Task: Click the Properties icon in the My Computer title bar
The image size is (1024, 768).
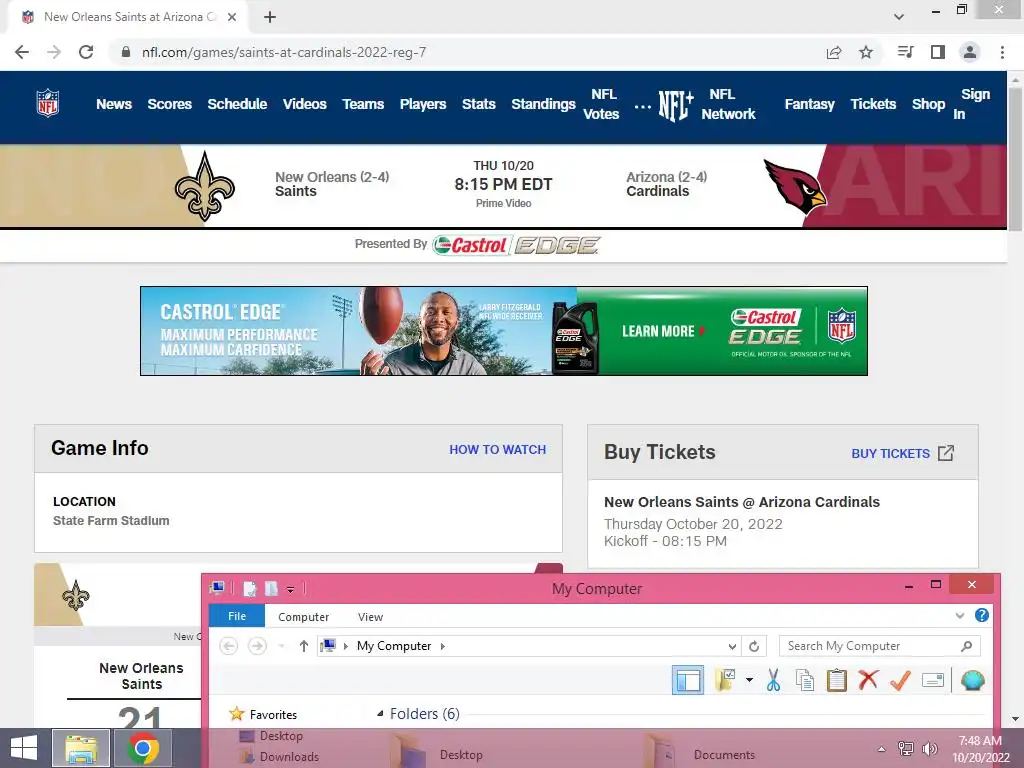Action: coord(249,589)
